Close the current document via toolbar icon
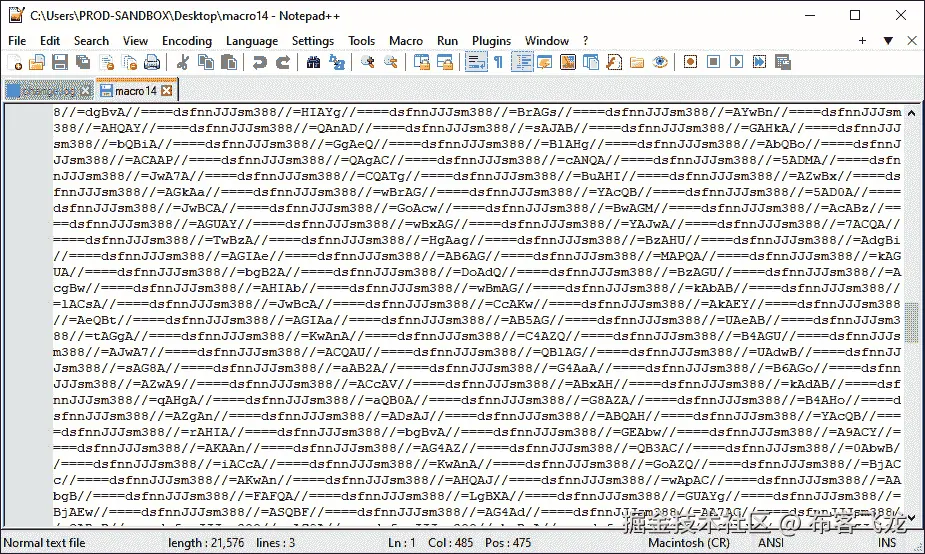Image resolution: width=925 pixels, height=554 pixels. click(x=107, y=62)
